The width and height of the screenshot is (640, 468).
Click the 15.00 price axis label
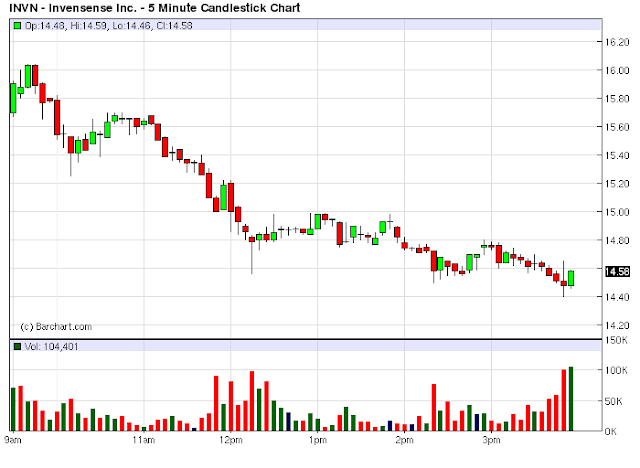tap(617, 212)
